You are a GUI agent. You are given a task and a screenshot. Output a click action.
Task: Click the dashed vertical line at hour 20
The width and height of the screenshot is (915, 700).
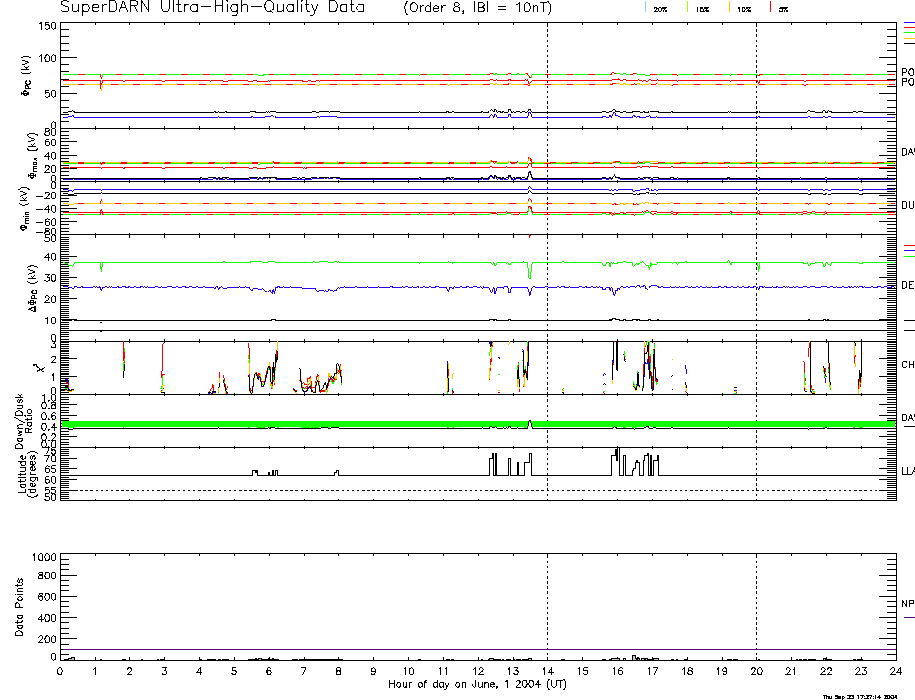click(757, 300)
